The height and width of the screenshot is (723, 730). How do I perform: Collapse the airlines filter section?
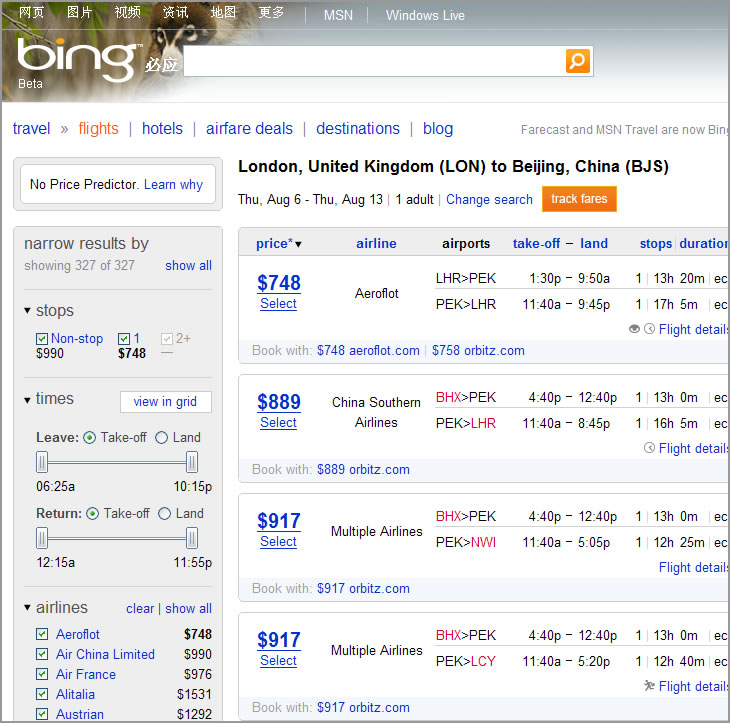pyautogui.click(x=27, y=608)
